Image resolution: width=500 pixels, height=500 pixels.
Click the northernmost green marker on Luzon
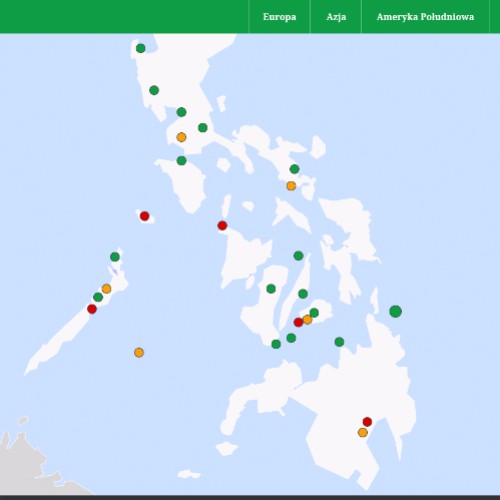(141, 48)
